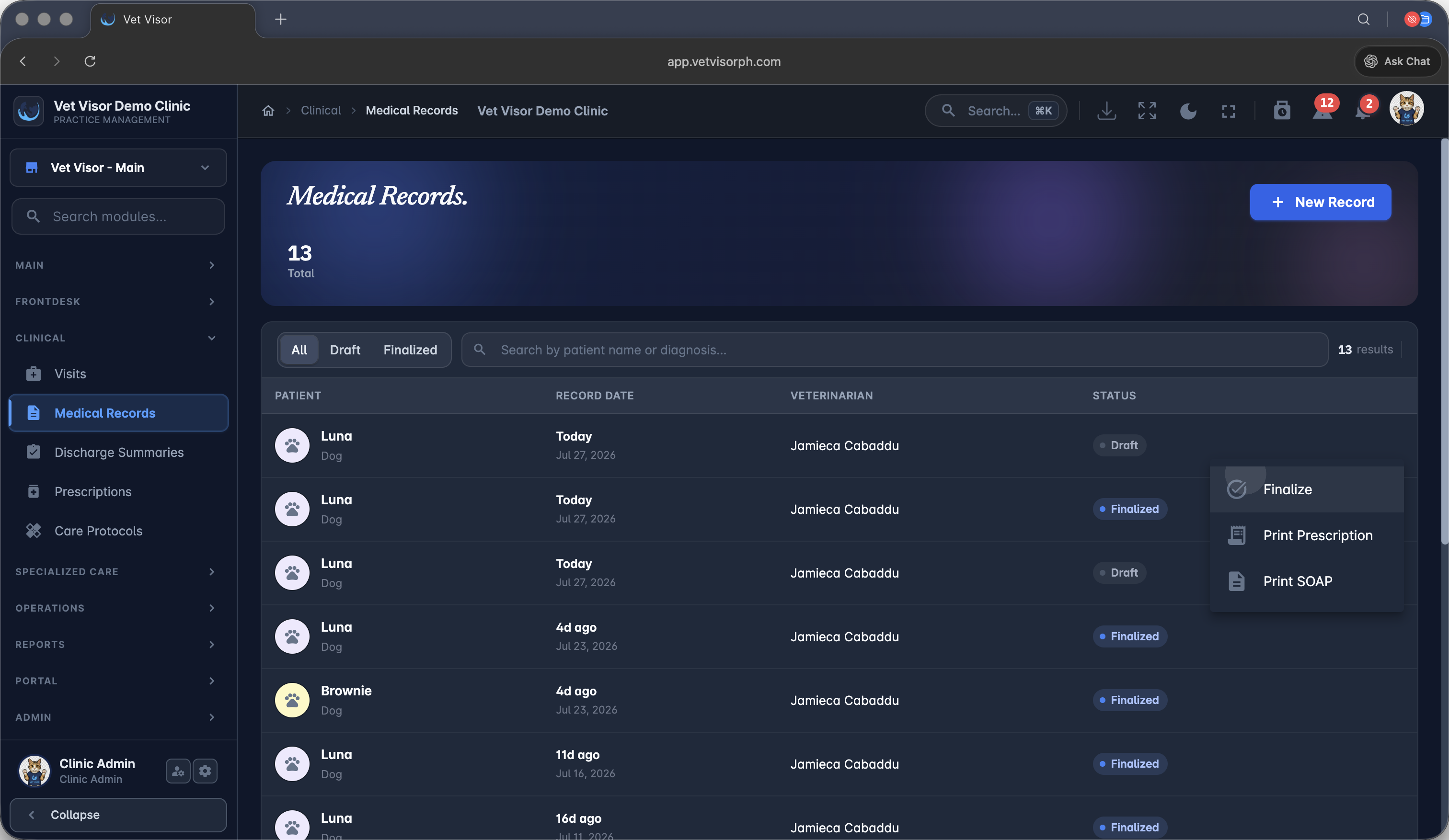The height and width of the screenshot is (840, 1449).
Task: Reload the page with the refresh icon
Action: tap(90, 61)
